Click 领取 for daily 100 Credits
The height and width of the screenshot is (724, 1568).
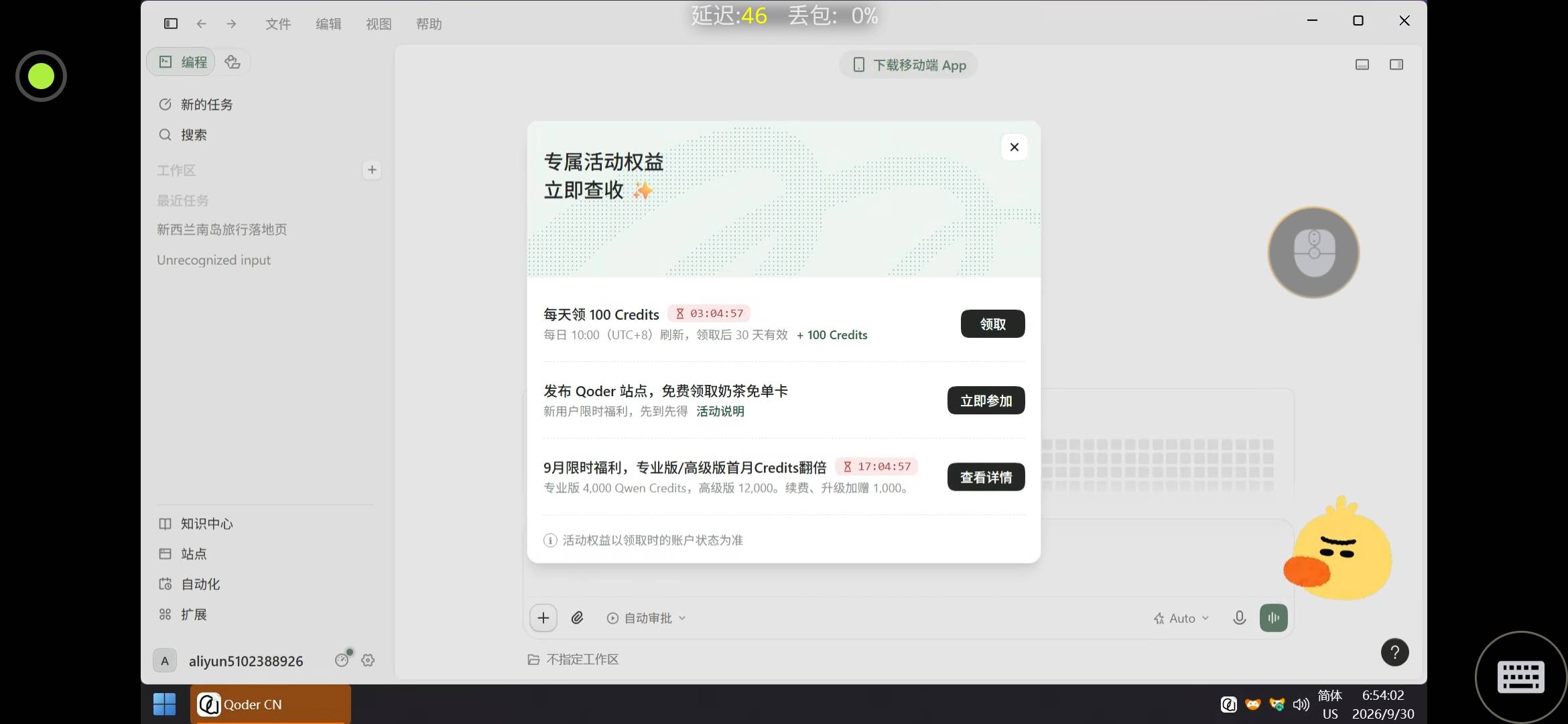992,324
